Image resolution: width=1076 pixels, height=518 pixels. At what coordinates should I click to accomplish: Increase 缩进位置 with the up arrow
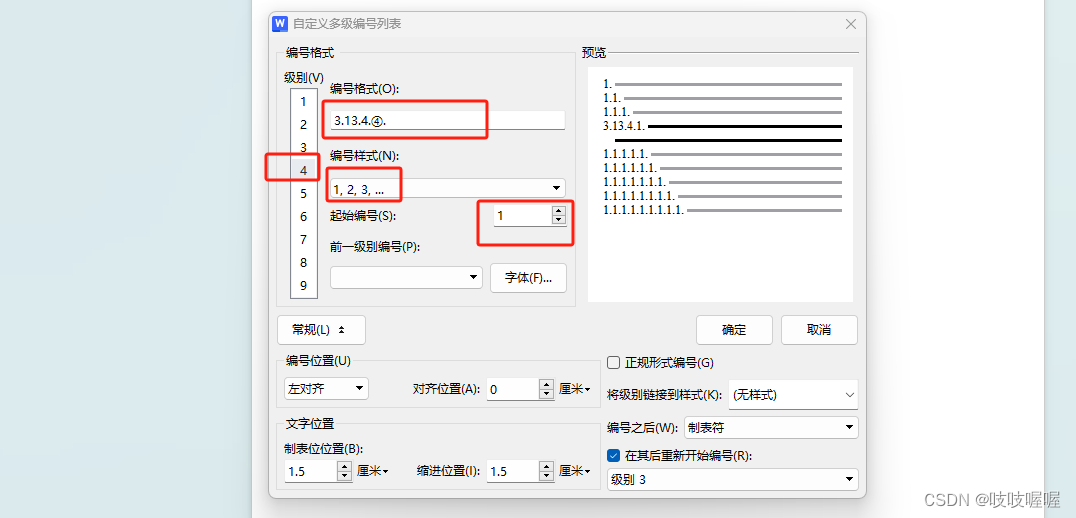546,467
